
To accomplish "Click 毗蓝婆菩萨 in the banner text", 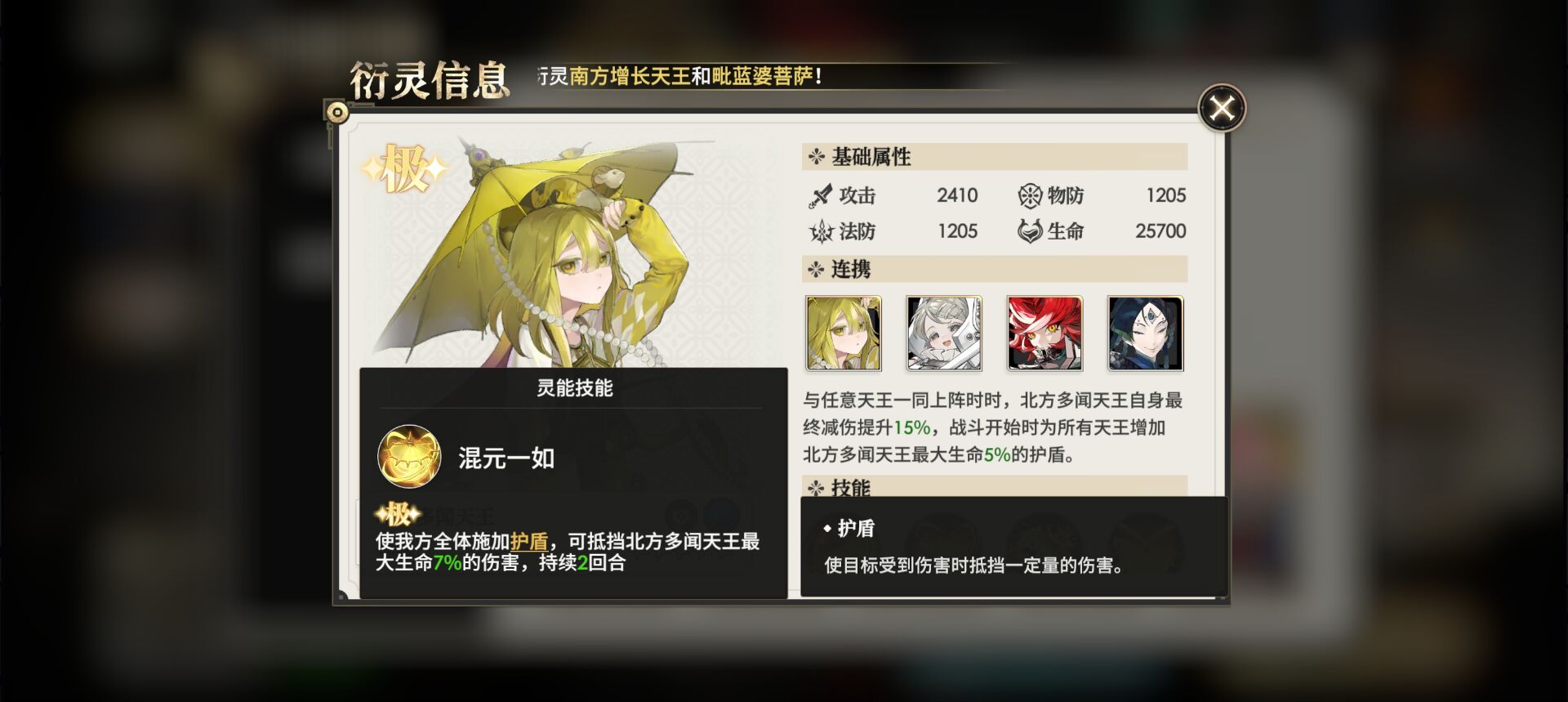I will pos(763,76).
